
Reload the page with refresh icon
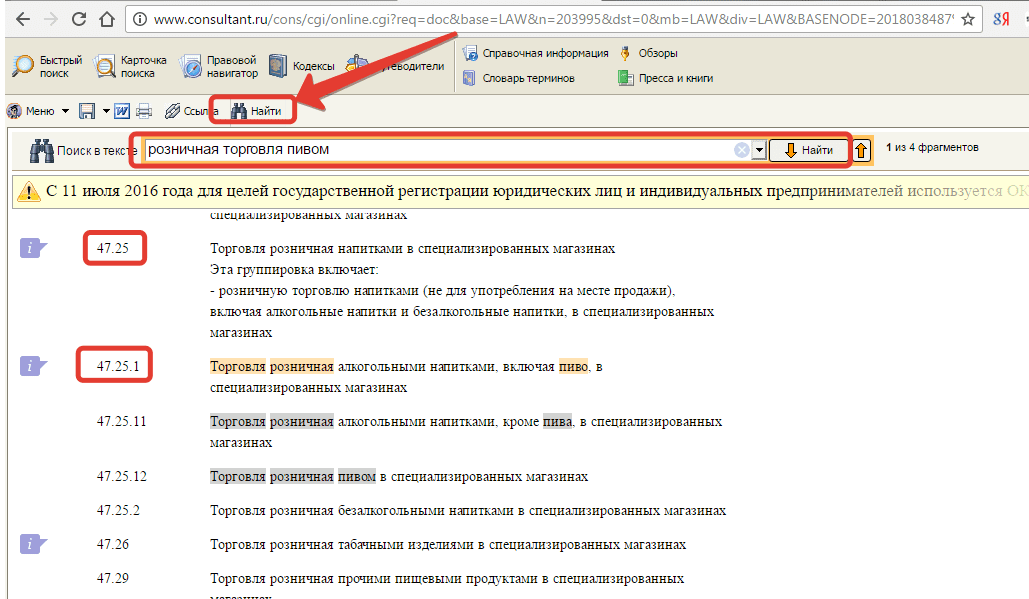[x=79, y=19]
